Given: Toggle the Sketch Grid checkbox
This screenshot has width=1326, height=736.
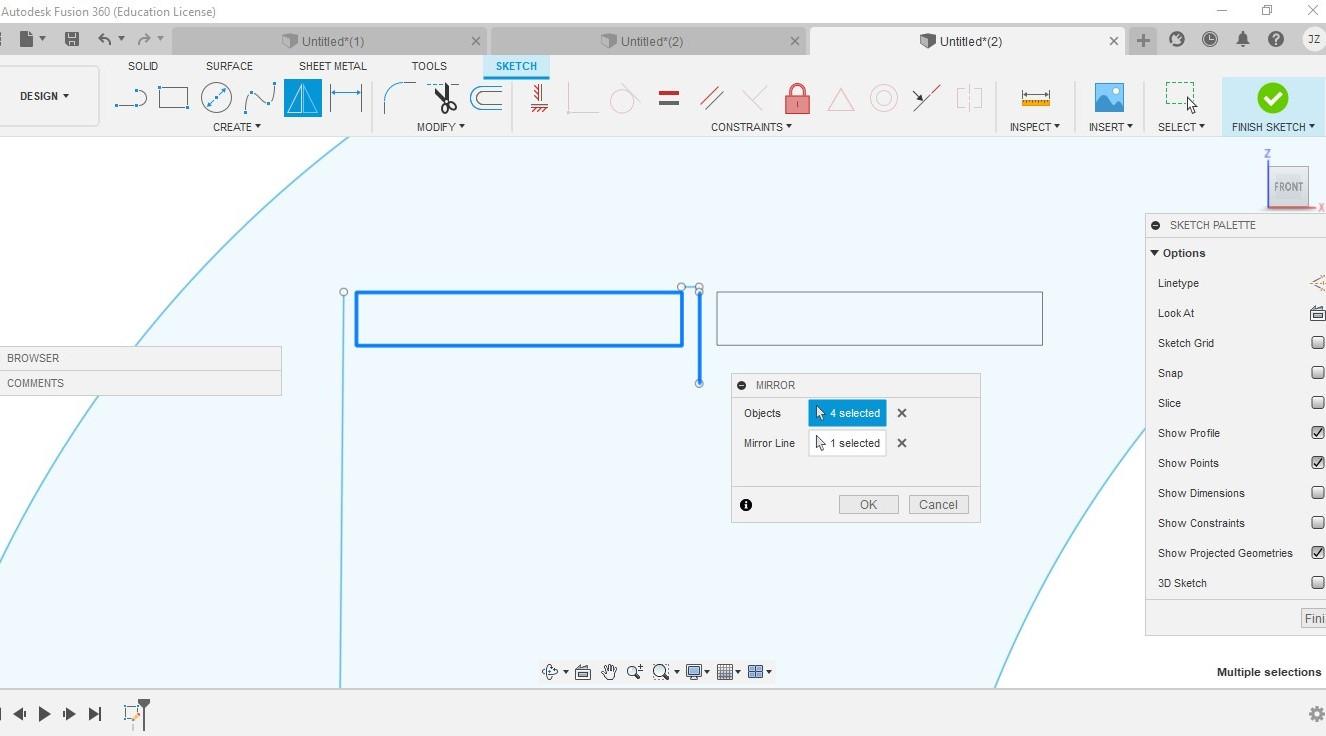Looking at the screenshot, I should (1318, 343).
